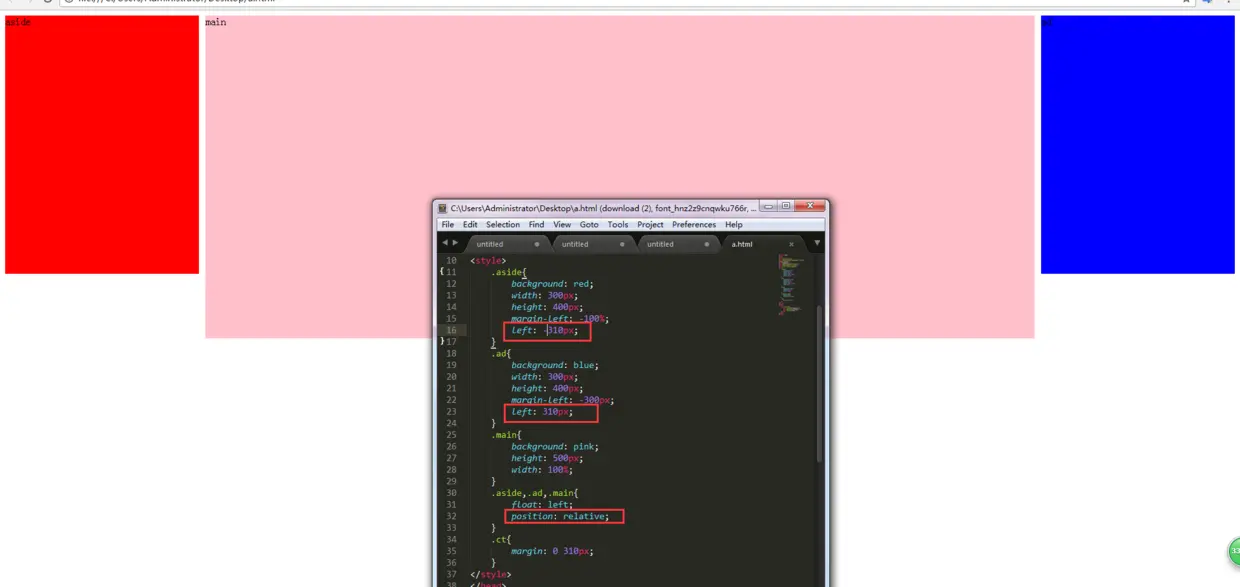Open the View menu
The width and height of the screenshot is (1240, 587).
coord(562,225)
